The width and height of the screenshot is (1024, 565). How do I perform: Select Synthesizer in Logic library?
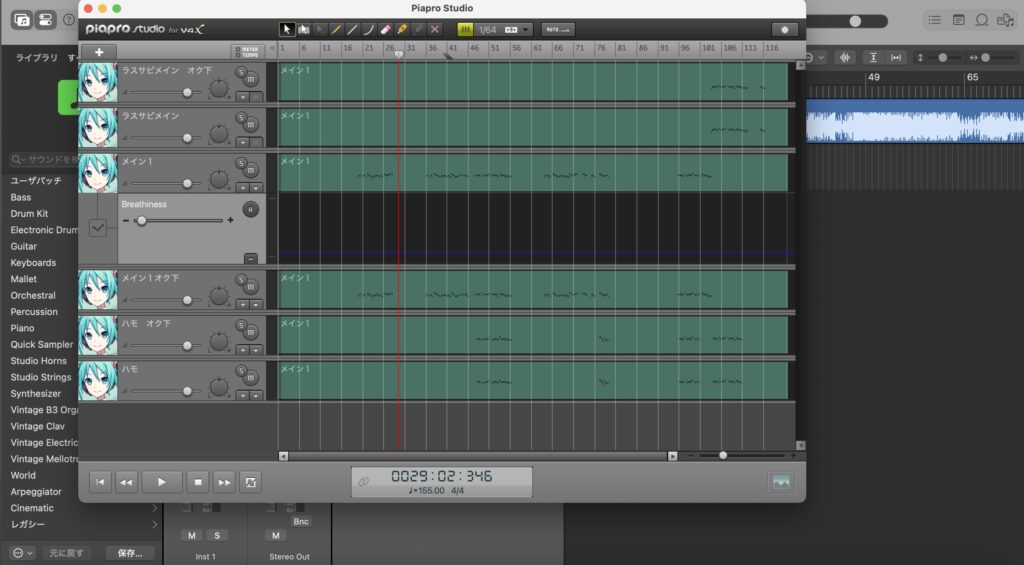(36, 393)
